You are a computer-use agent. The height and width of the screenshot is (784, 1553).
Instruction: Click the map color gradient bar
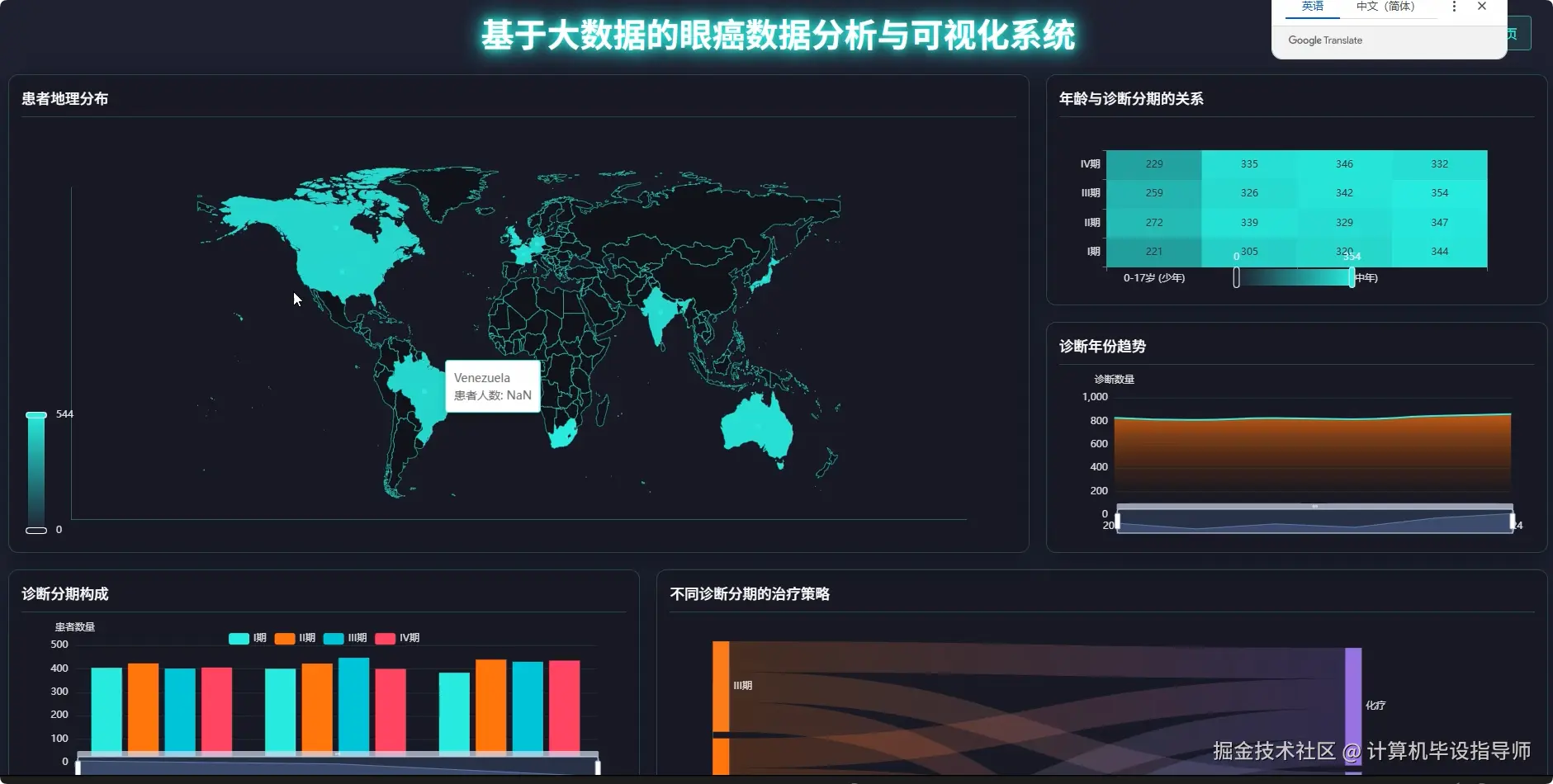tap(36, 472)
